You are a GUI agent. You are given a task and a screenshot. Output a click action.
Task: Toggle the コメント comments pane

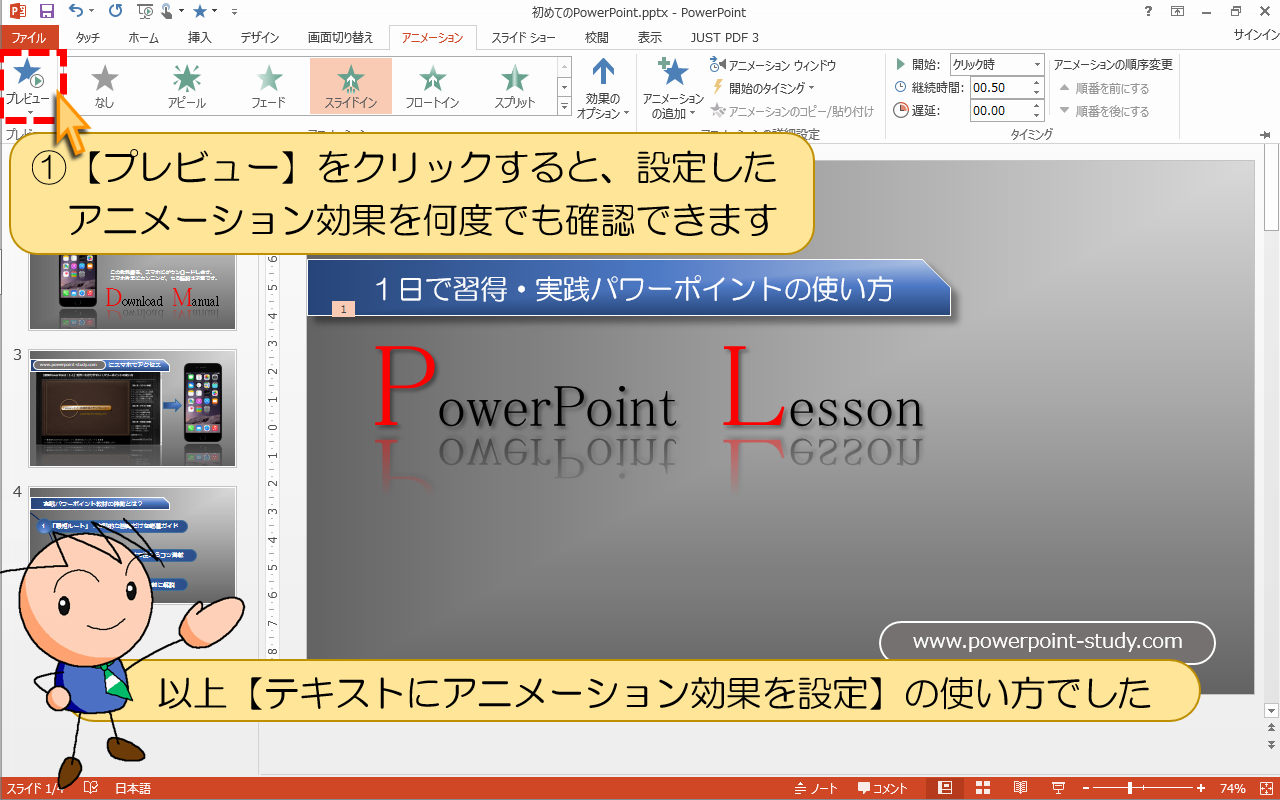point(883,788)
